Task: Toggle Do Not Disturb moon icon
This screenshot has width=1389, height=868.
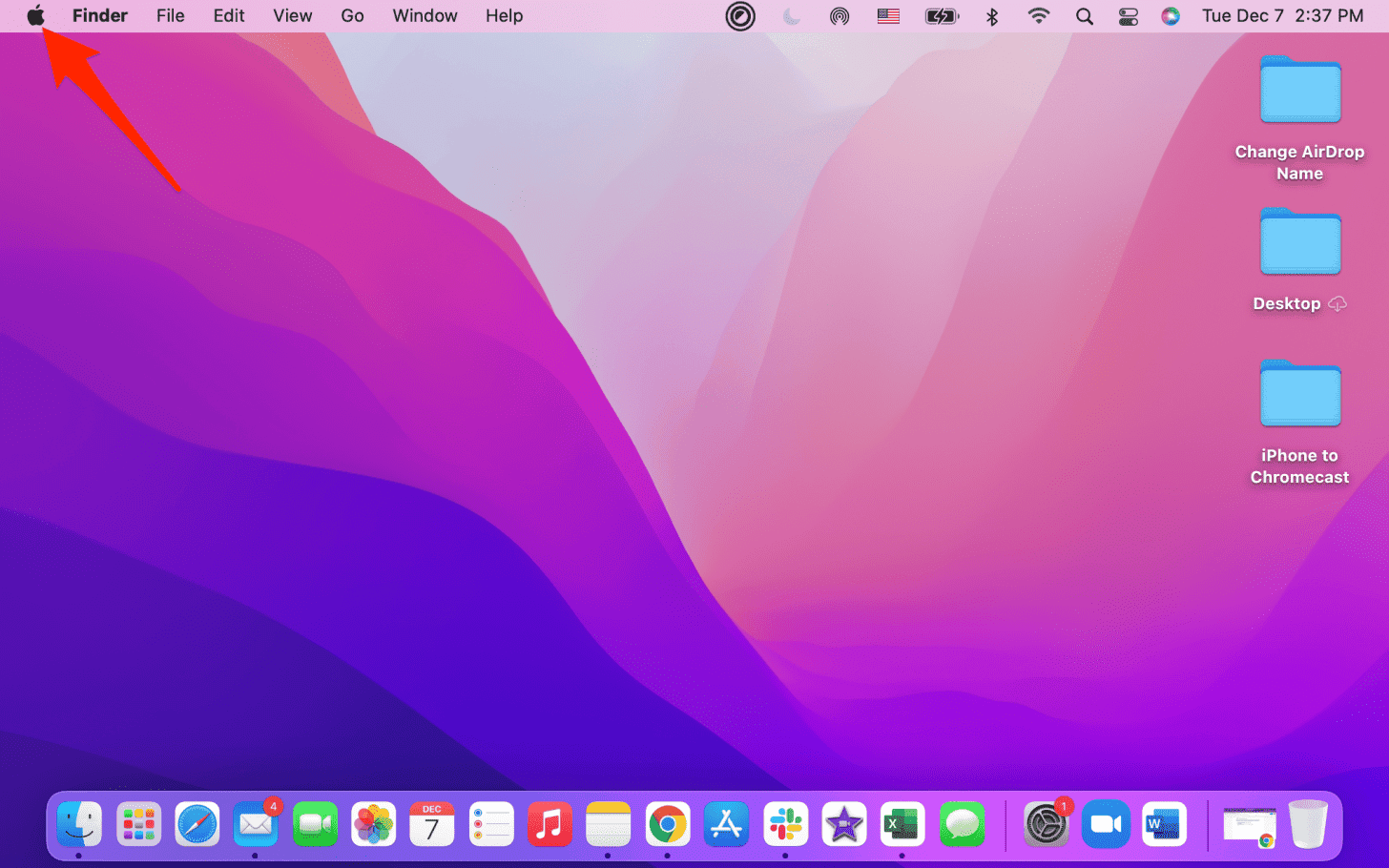Action: [791, 16]
